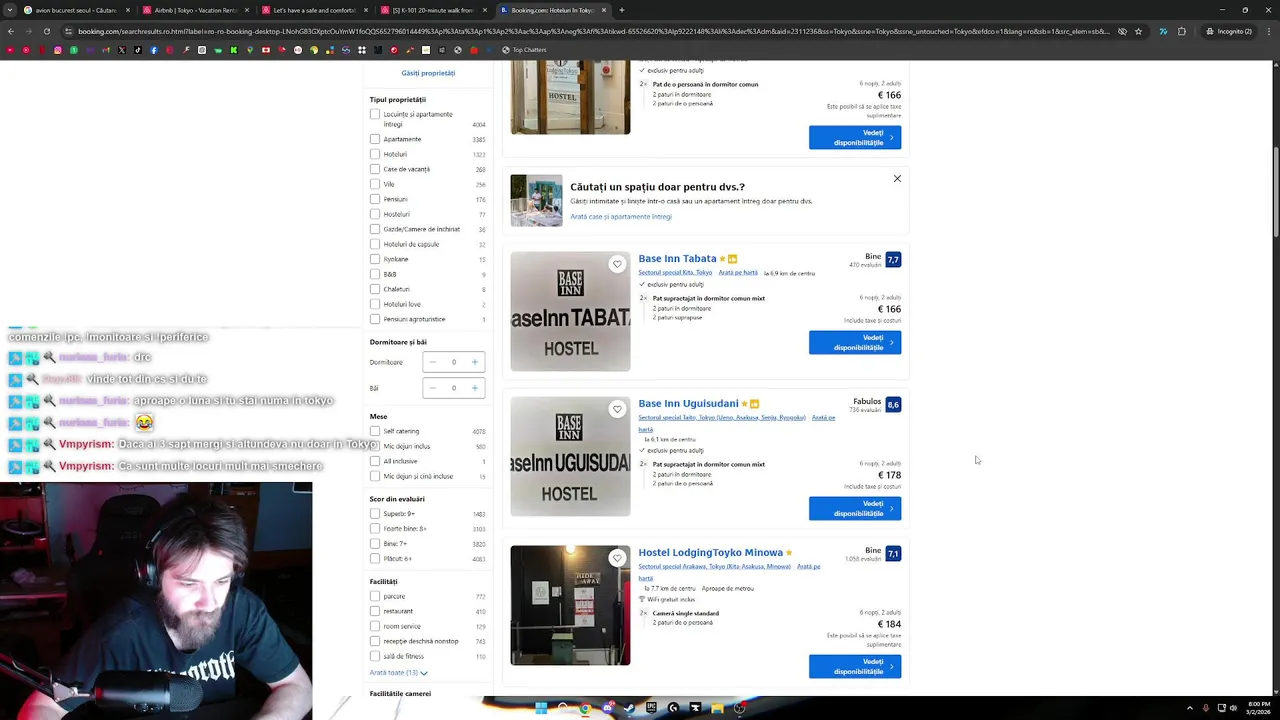
Task: Open the Facebook bookmark icon
Action: point(154,50)
